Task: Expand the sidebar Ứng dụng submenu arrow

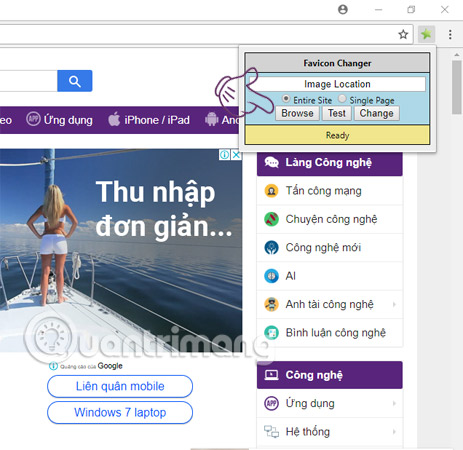Action: 394,403
